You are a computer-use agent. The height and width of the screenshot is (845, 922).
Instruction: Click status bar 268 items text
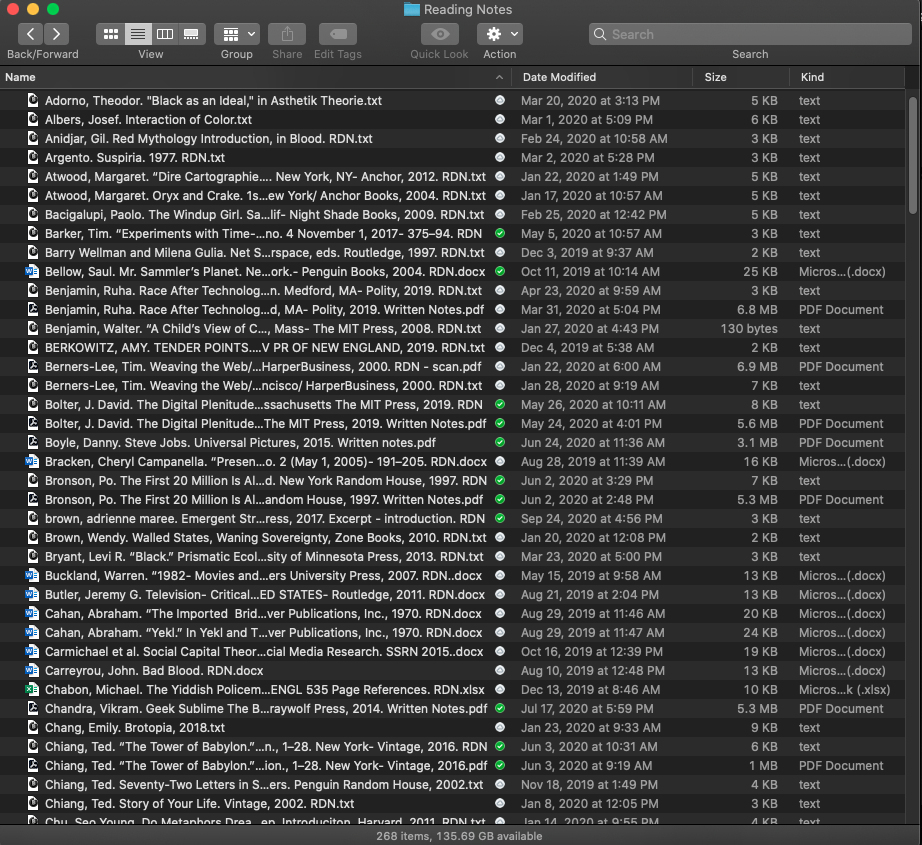pyautogui.click(x=459, y=836)
